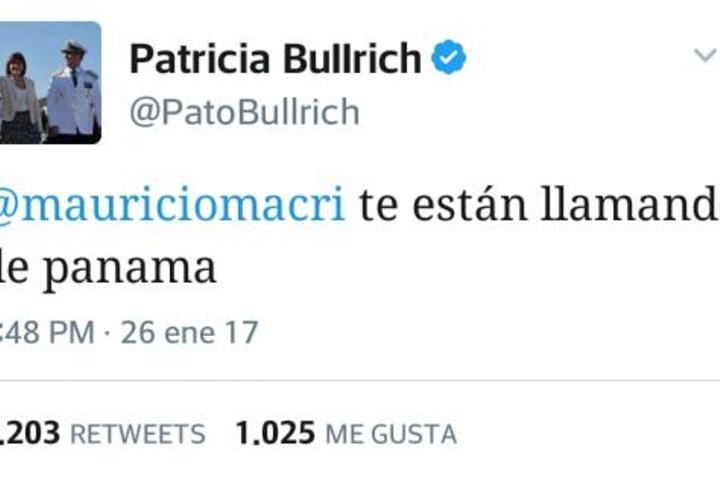View the 203 retweets count
The height and width of the screenshot is (480, 720).
[29, 433]
